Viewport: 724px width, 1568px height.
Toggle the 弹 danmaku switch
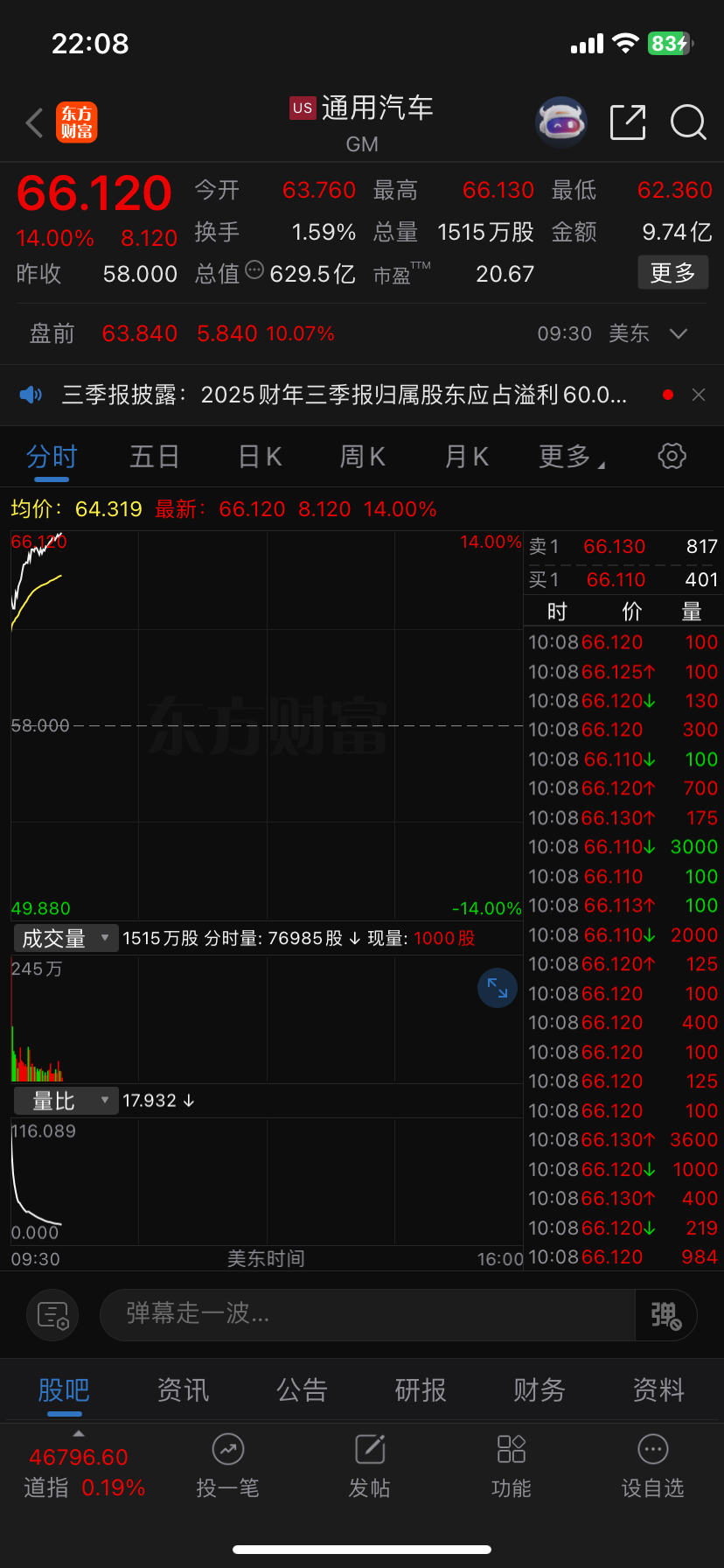665,1314
